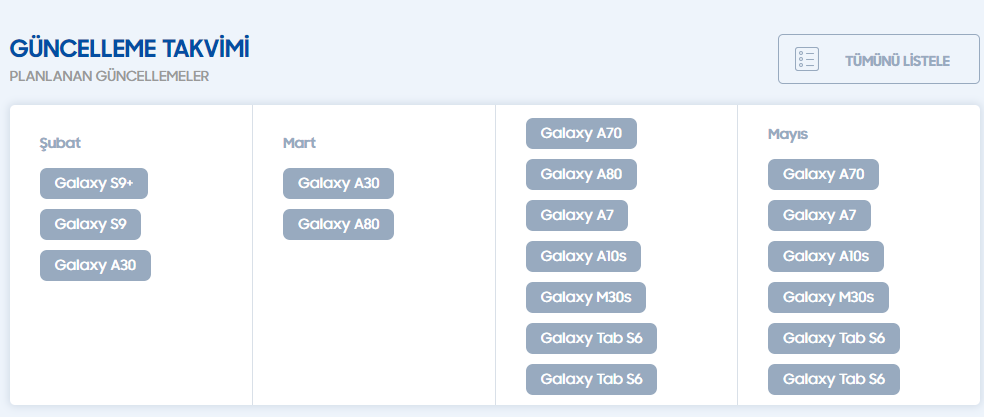Select Galaxy A30 under Mart
The image size is (984, 417).
338,184
